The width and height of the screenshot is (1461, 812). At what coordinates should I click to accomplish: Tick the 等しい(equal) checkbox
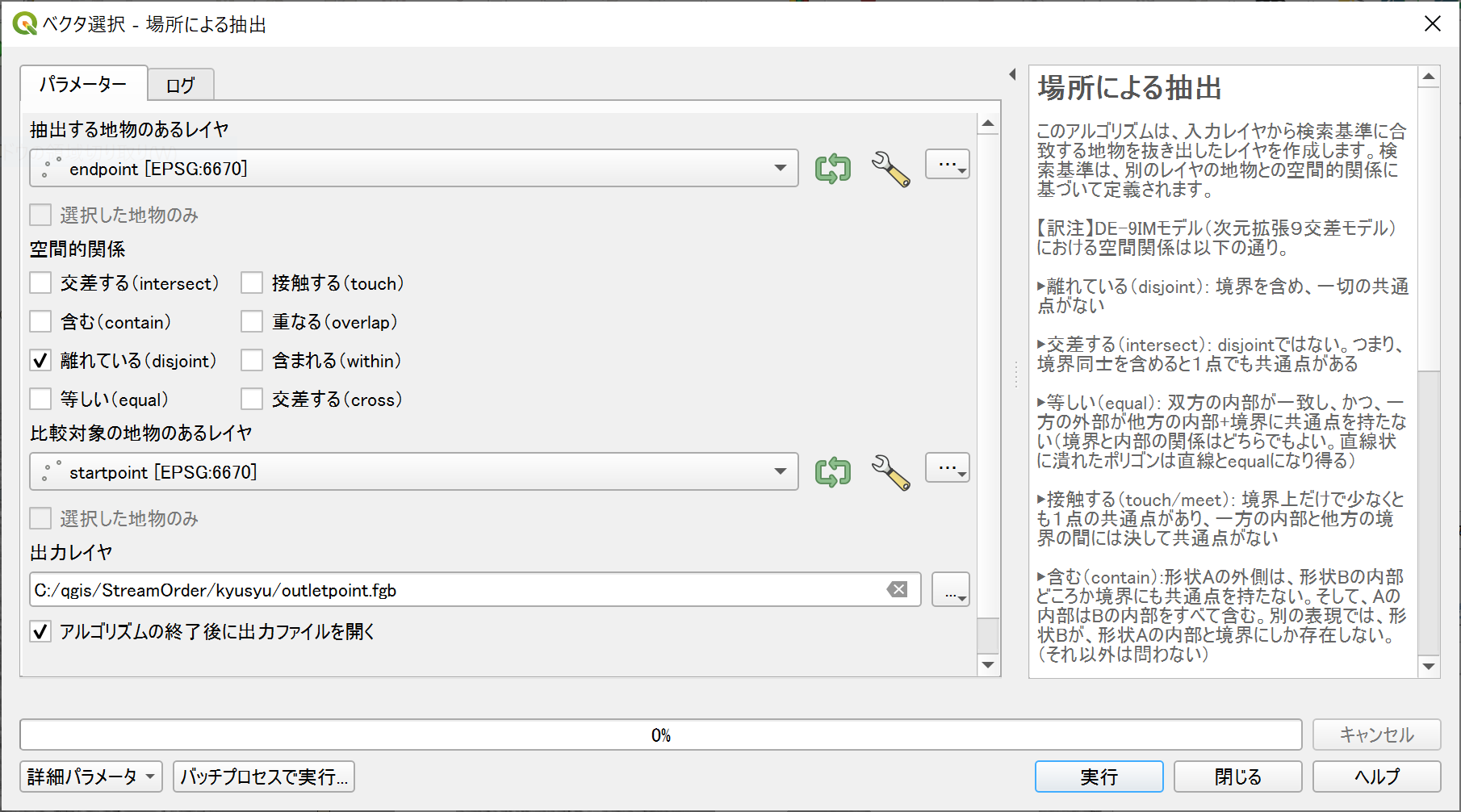pyautogui.click(x=40, y=400)
